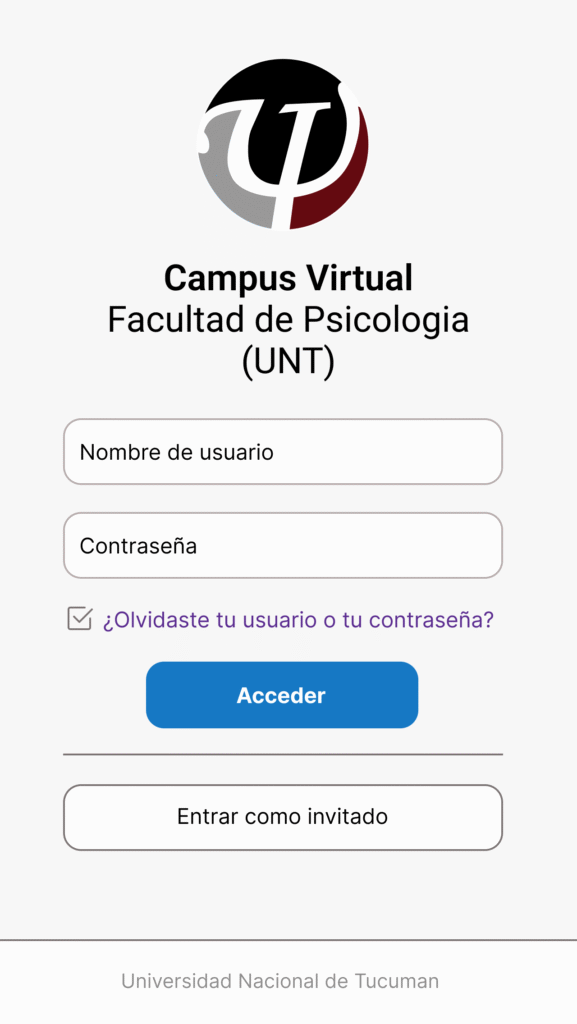Click the (UNT) text under the title
This screenshot has height=1024, width=577.
288,361
